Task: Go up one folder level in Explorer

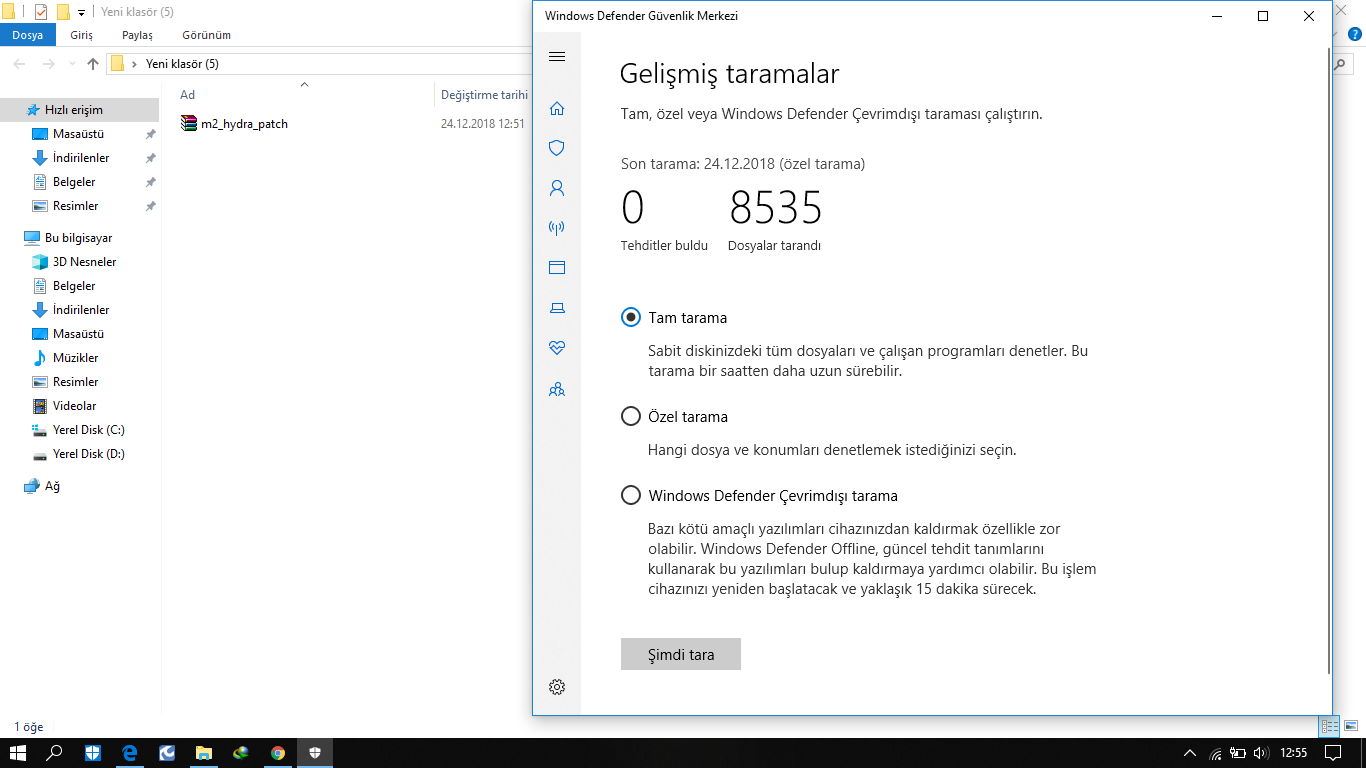Action: coord(93,64)
